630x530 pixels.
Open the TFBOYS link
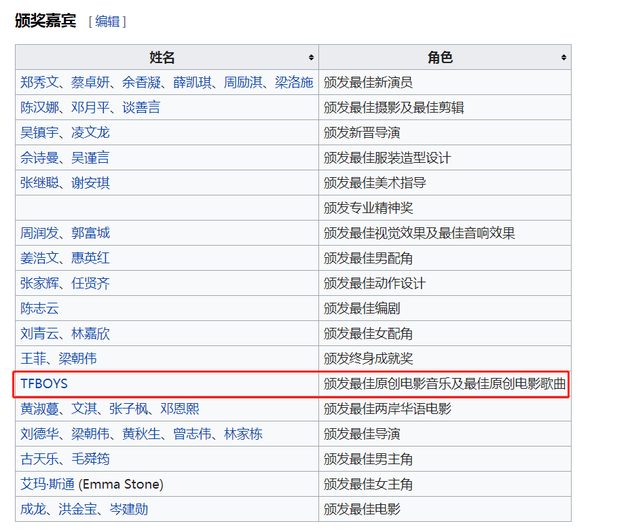(x=44, y=384)
